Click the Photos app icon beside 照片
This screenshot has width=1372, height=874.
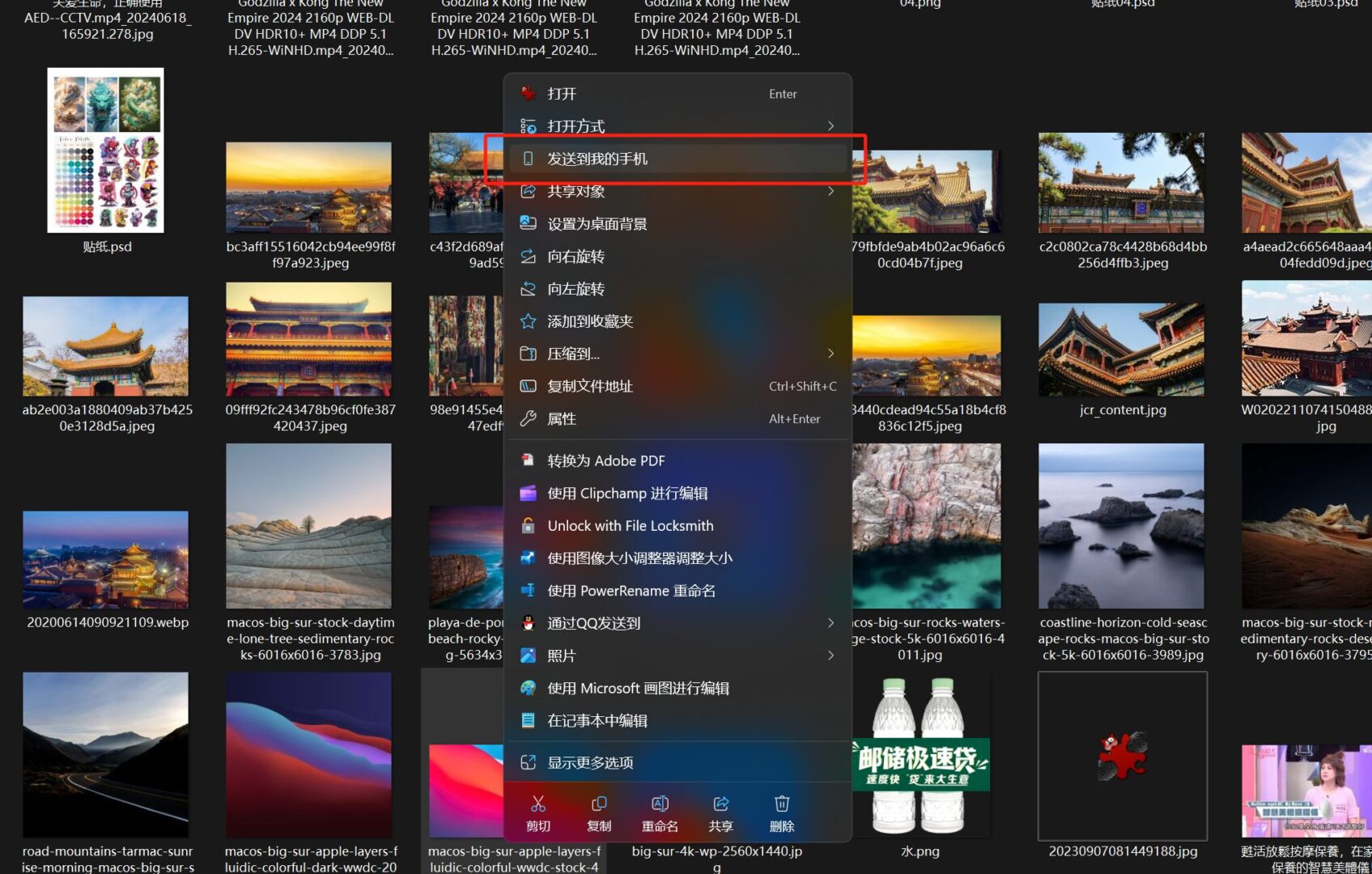click(528, 655)
